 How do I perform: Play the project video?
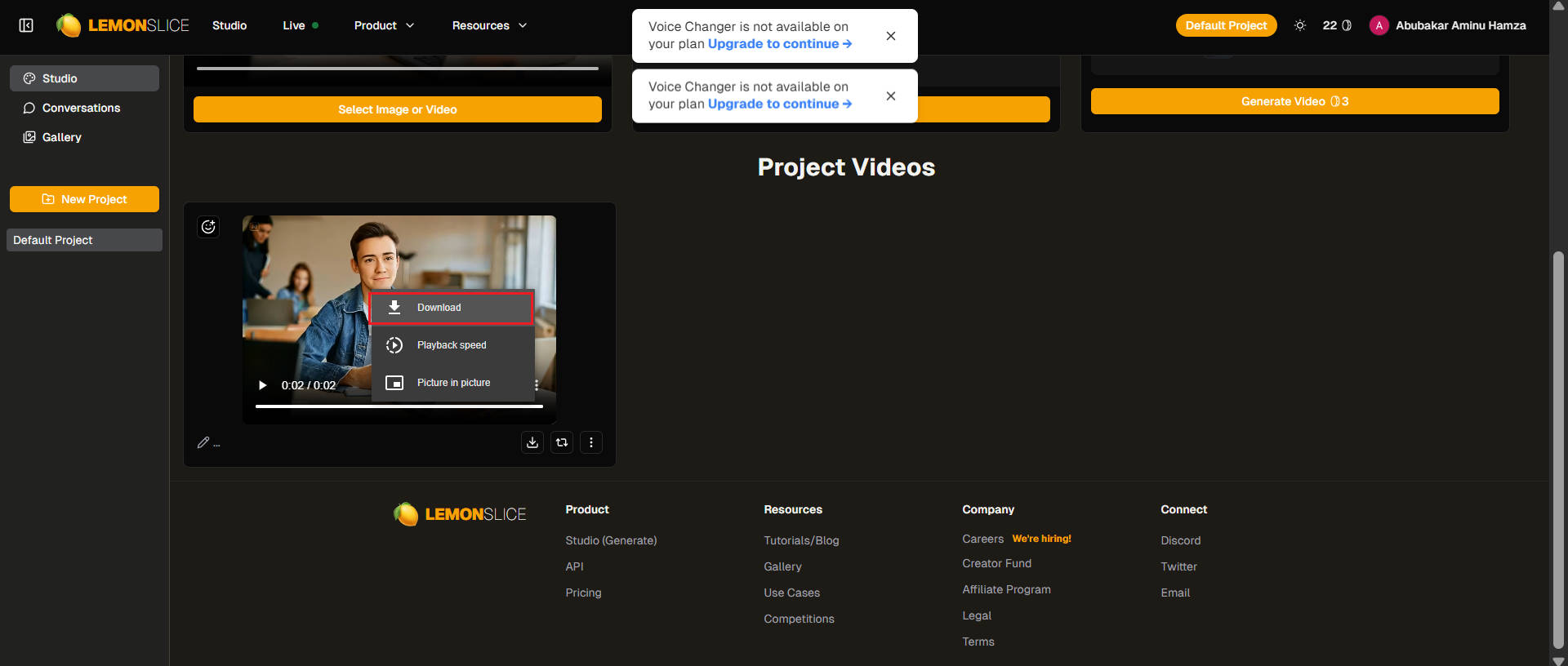tap(262, 385)
